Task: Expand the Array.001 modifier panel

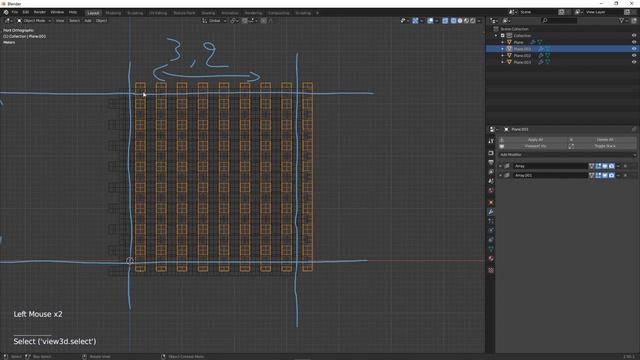Action: coord(500,175)
